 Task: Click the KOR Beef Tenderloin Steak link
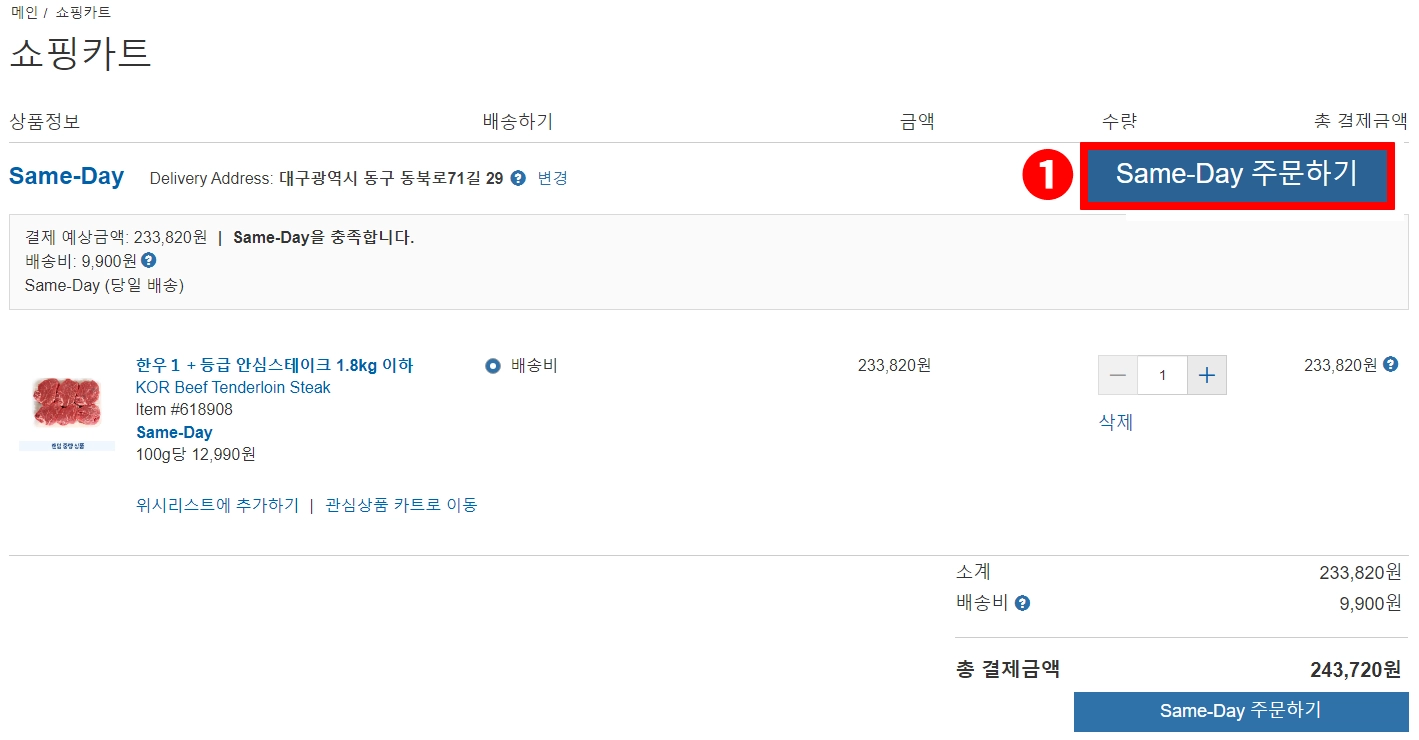(233, 387)
